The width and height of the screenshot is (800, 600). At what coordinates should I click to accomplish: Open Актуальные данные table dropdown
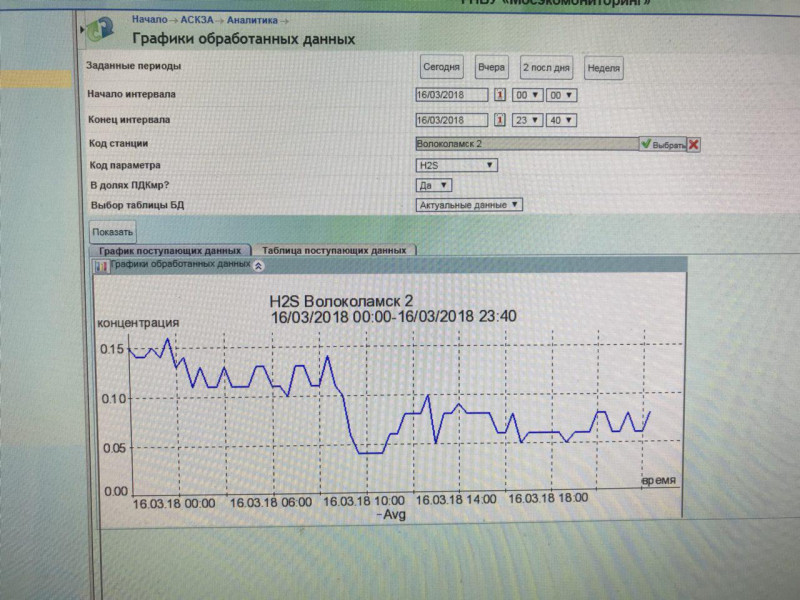tap(469, 205)
